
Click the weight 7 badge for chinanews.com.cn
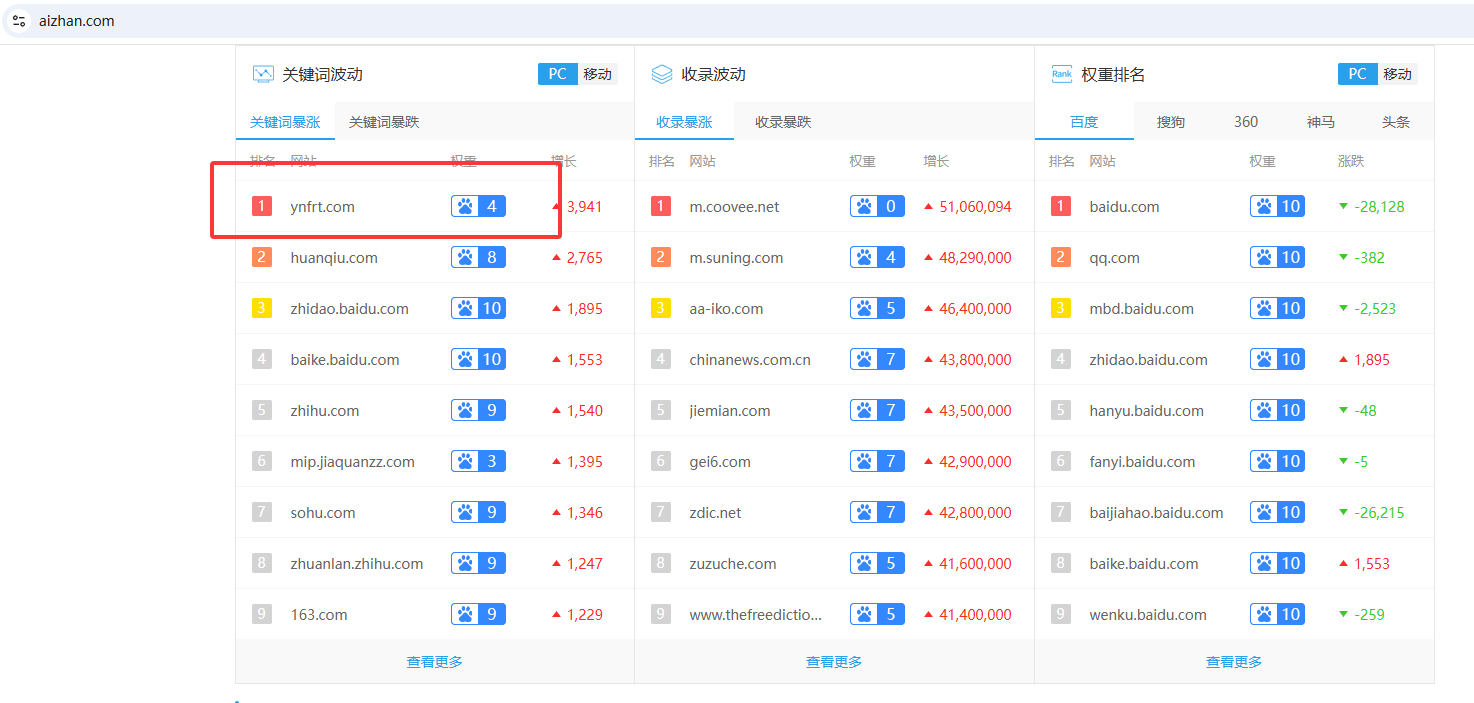pos(877,359)
